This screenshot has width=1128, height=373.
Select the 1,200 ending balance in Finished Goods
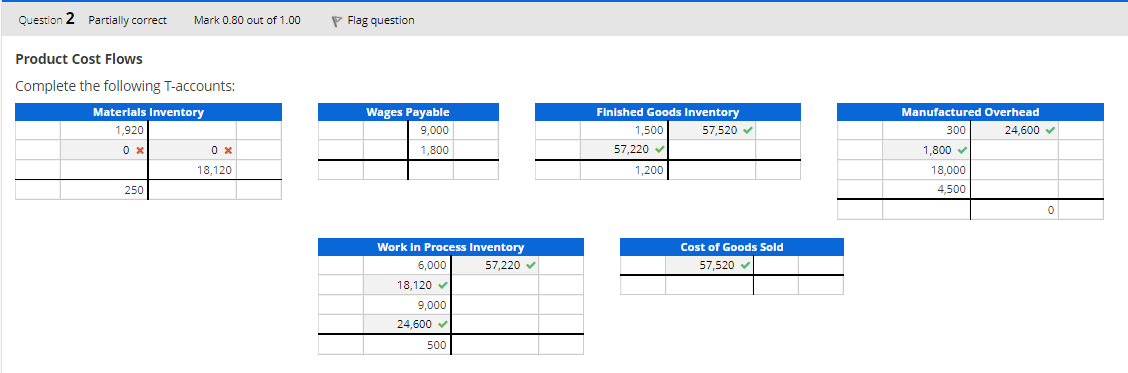tap(624, 170)
